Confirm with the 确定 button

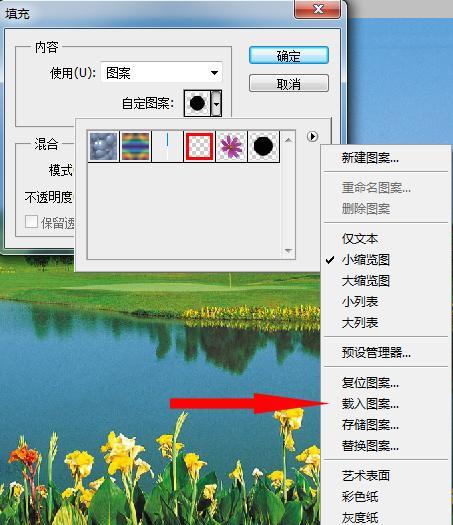(x=289, y=55)
